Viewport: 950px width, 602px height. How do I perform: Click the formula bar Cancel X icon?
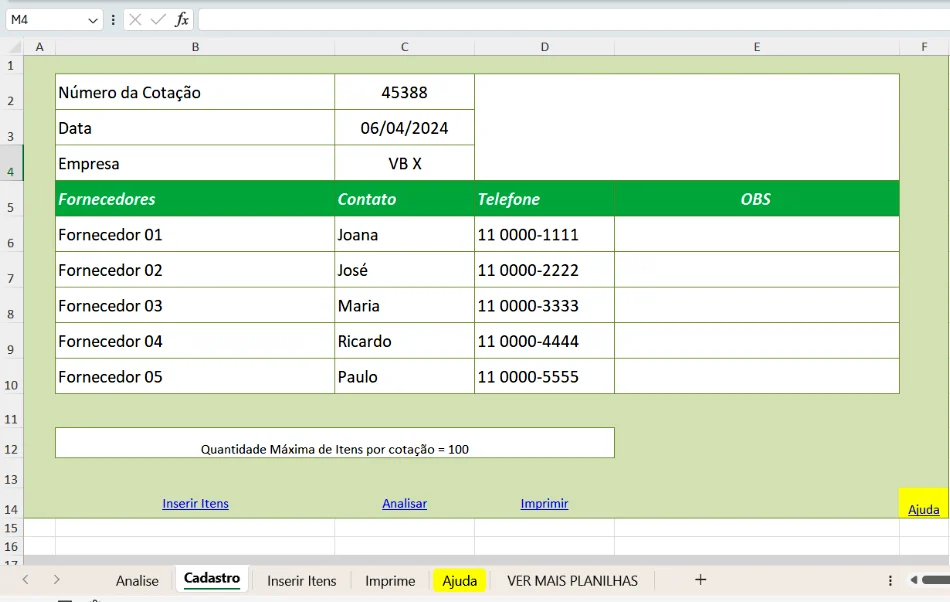coord(135,20)
